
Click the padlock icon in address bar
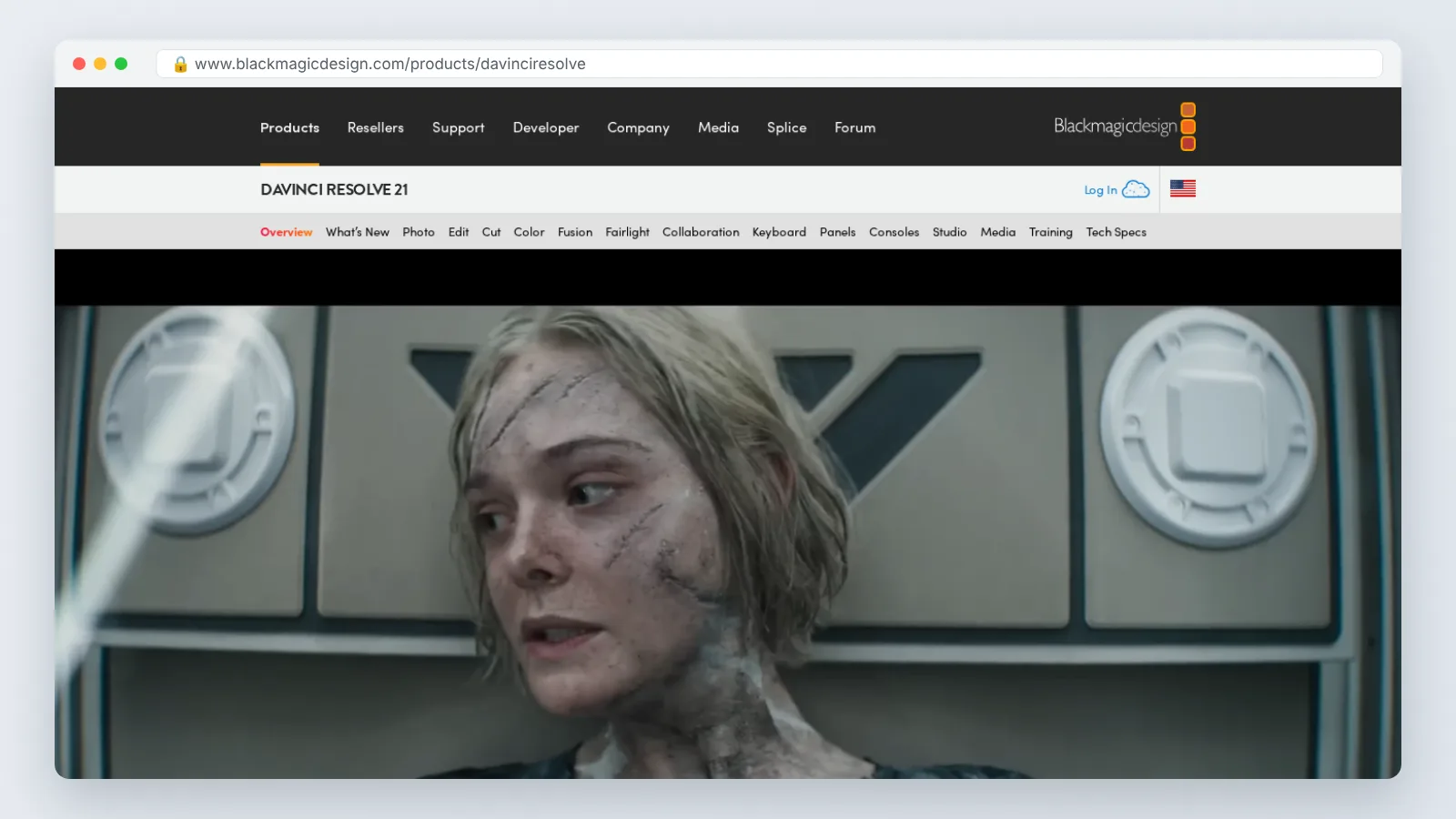point(180,64)
